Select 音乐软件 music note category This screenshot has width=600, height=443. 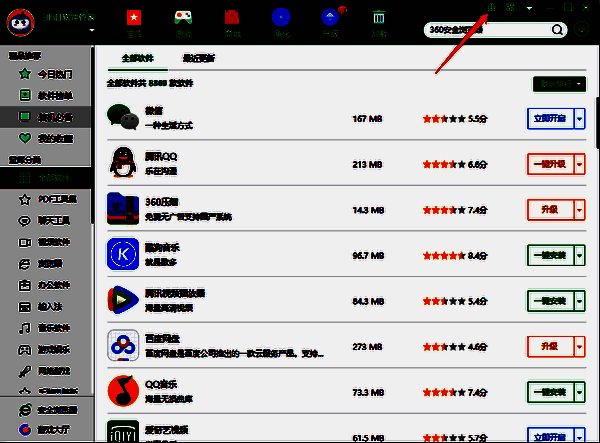[x=44, y=328]
